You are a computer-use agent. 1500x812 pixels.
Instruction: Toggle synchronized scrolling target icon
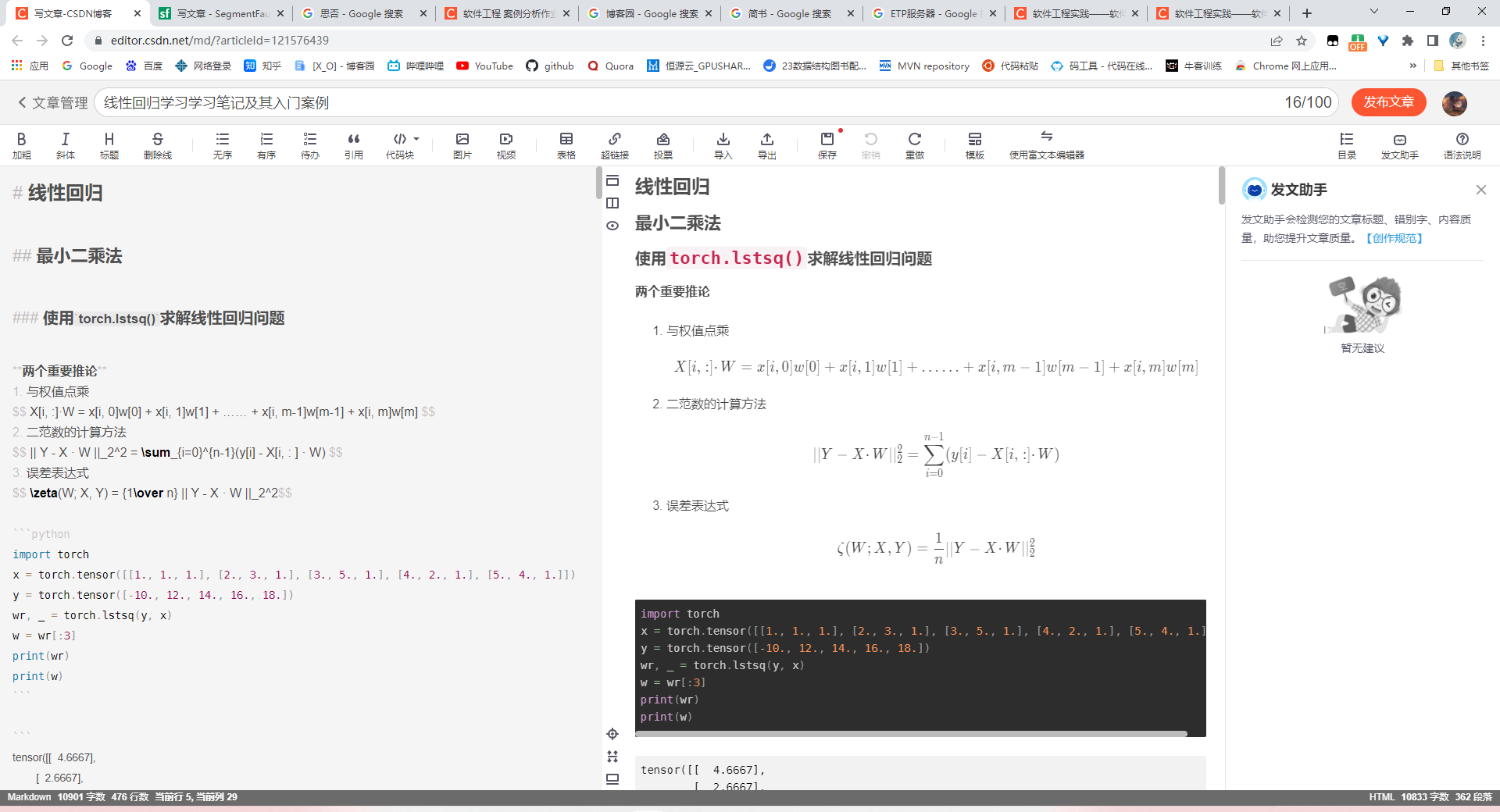612,734
